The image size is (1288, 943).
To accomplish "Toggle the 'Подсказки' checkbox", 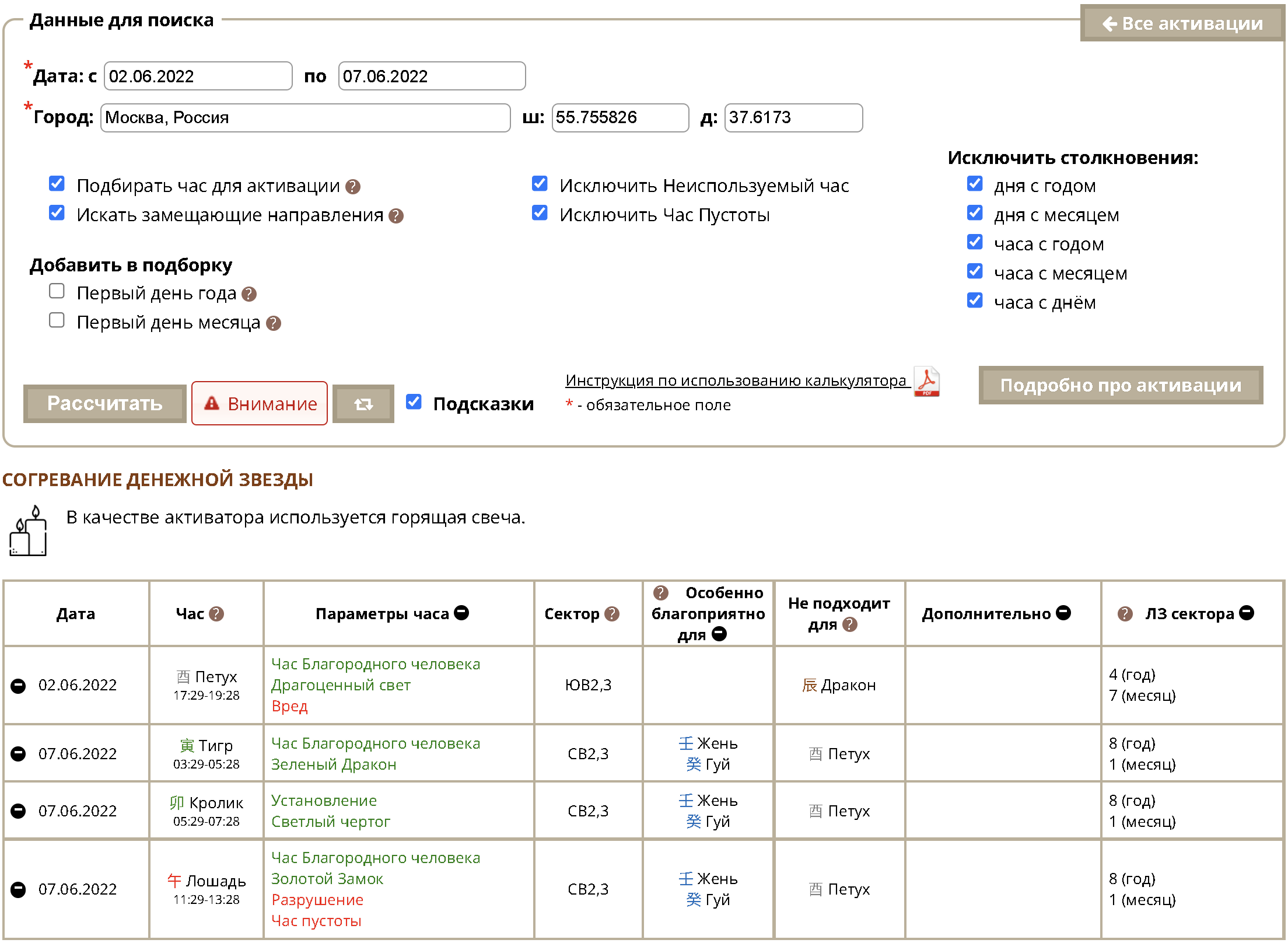I will [x=414, y=402].
